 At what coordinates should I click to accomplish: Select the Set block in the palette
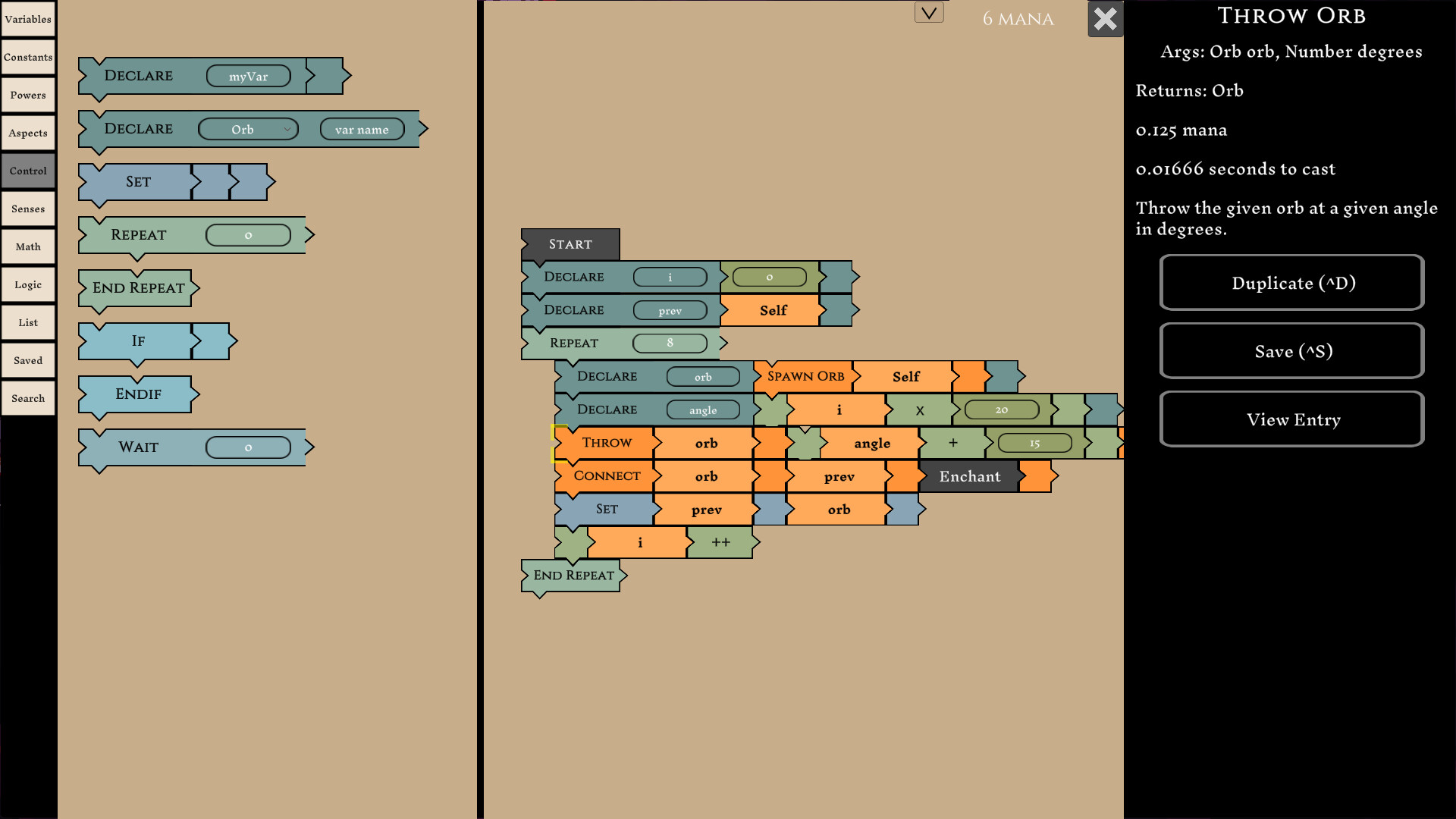[x=136, y=181]
